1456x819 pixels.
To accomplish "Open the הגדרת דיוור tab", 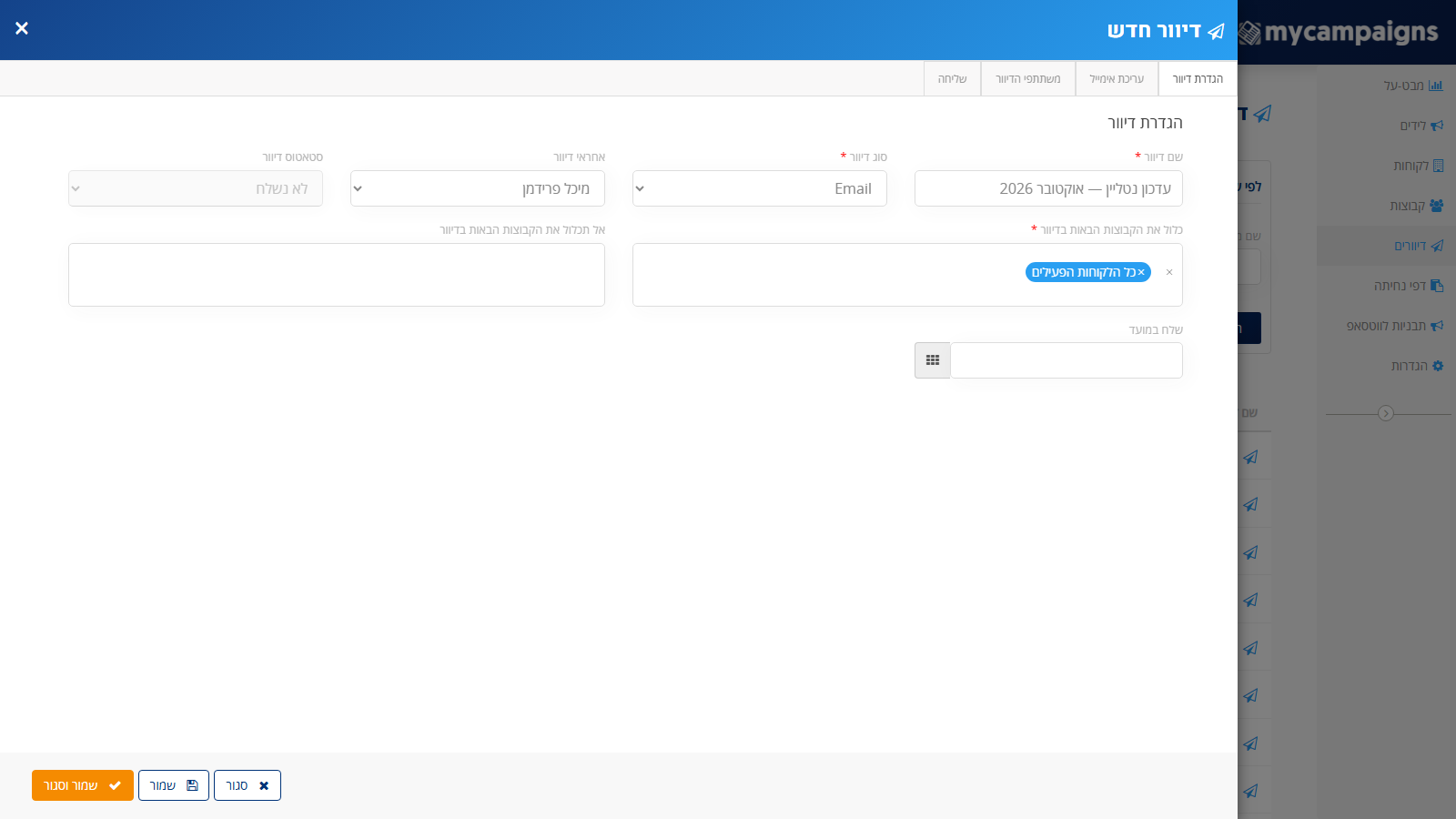I will click(x=1198, y=79).
